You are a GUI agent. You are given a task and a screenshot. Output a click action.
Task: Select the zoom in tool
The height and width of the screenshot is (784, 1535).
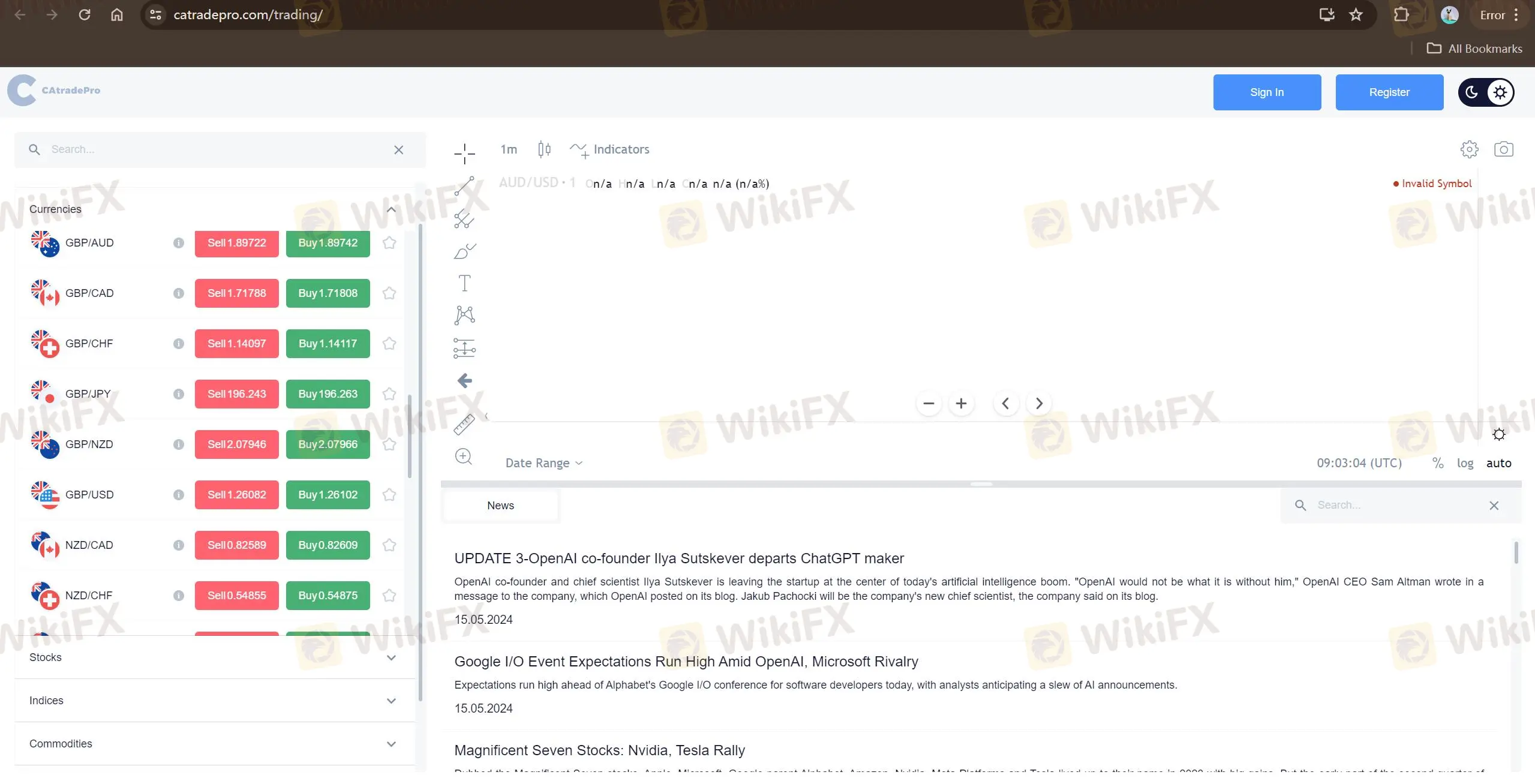click(x=463, y=456)
